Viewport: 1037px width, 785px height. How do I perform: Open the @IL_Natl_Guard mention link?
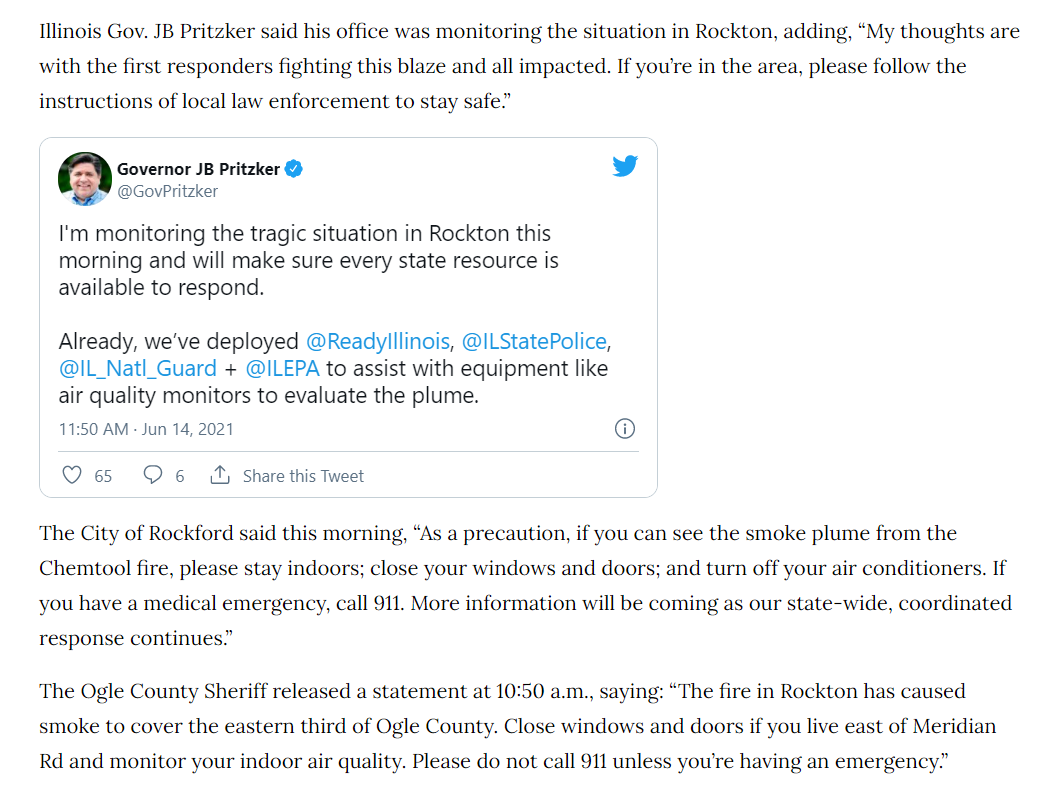pyautogui.click(x=138, y=368)
